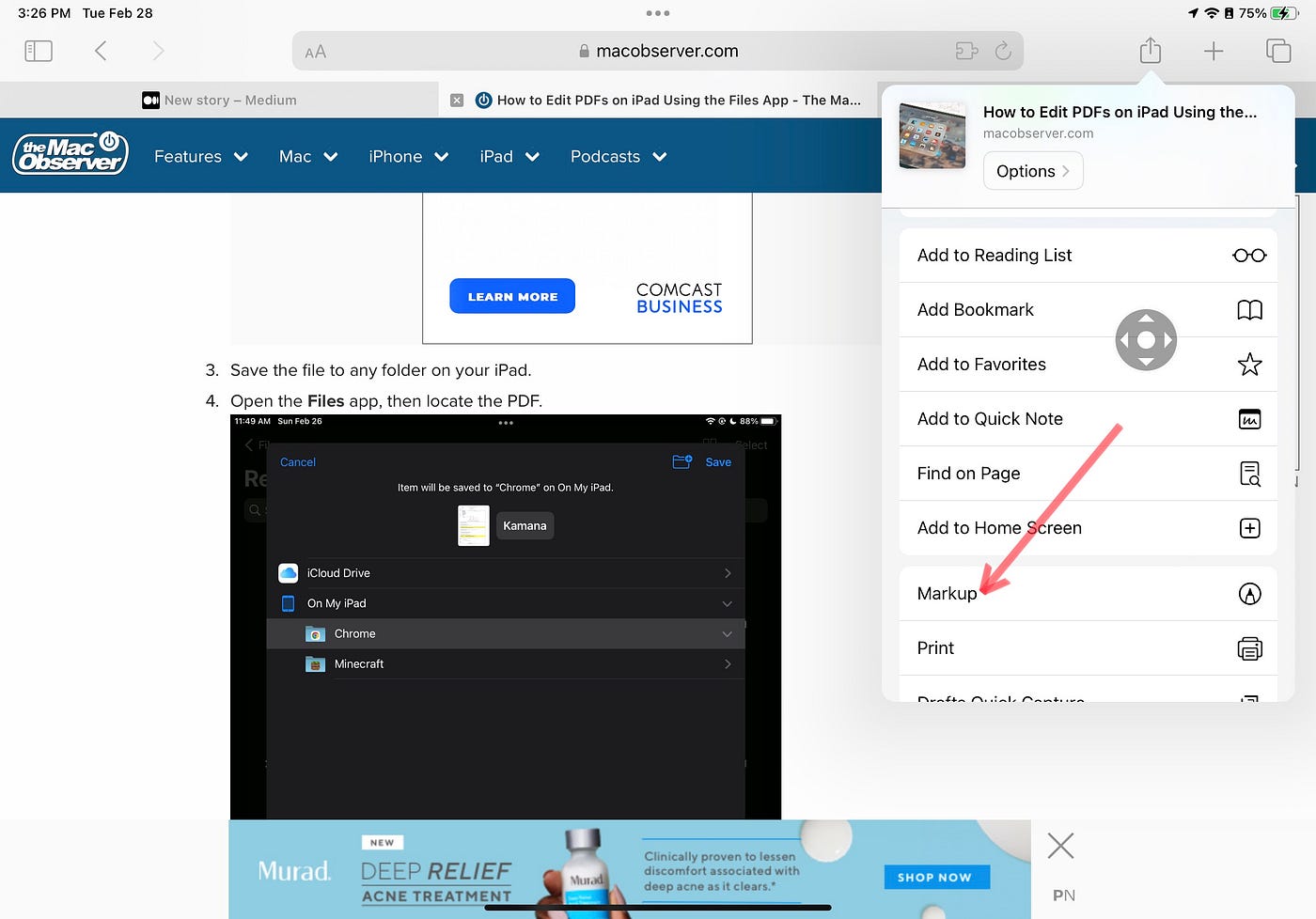
Task: Expand iCloud Drive row chevron
Action: pos(728,573)
